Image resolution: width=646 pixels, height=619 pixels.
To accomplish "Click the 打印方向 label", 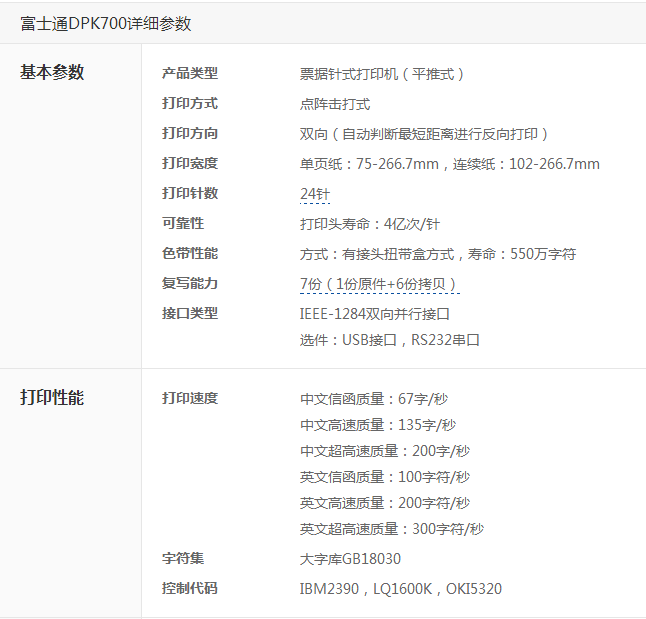I will [190, 133].
